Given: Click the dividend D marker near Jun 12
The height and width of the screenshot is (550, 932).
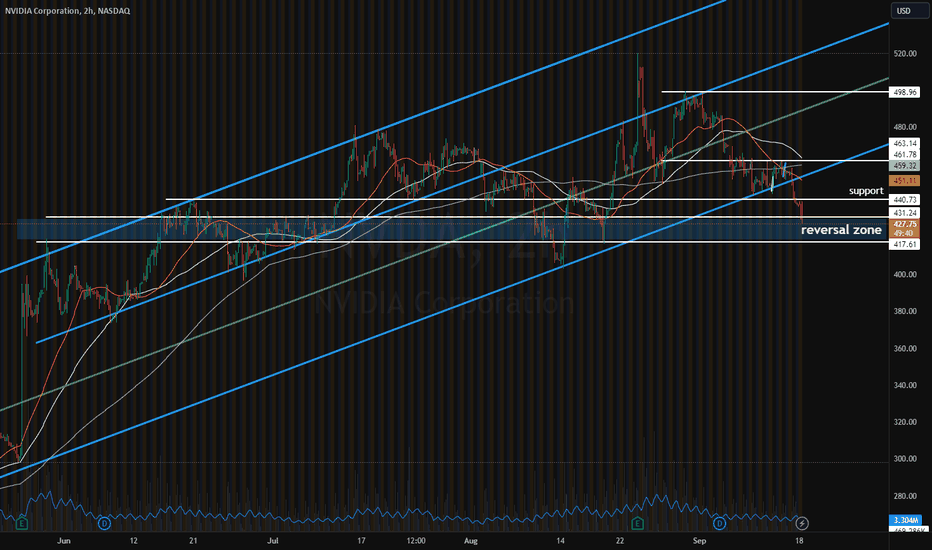Looking at the screenshot, I should (104, 523).
